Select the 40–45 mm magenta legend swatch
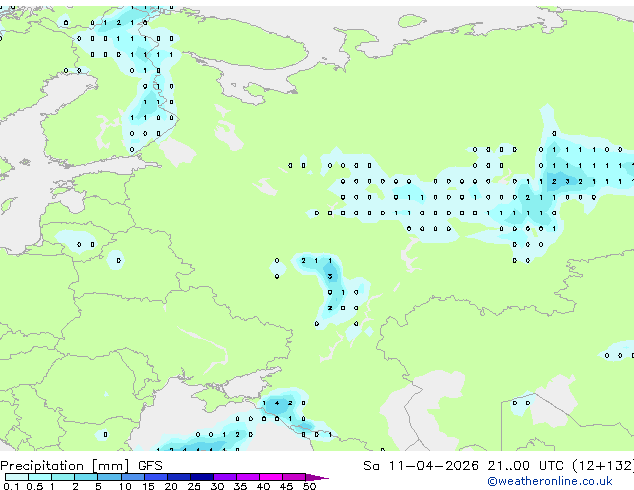634x490 pixels. pyautogui.click(x=271, y=477)
